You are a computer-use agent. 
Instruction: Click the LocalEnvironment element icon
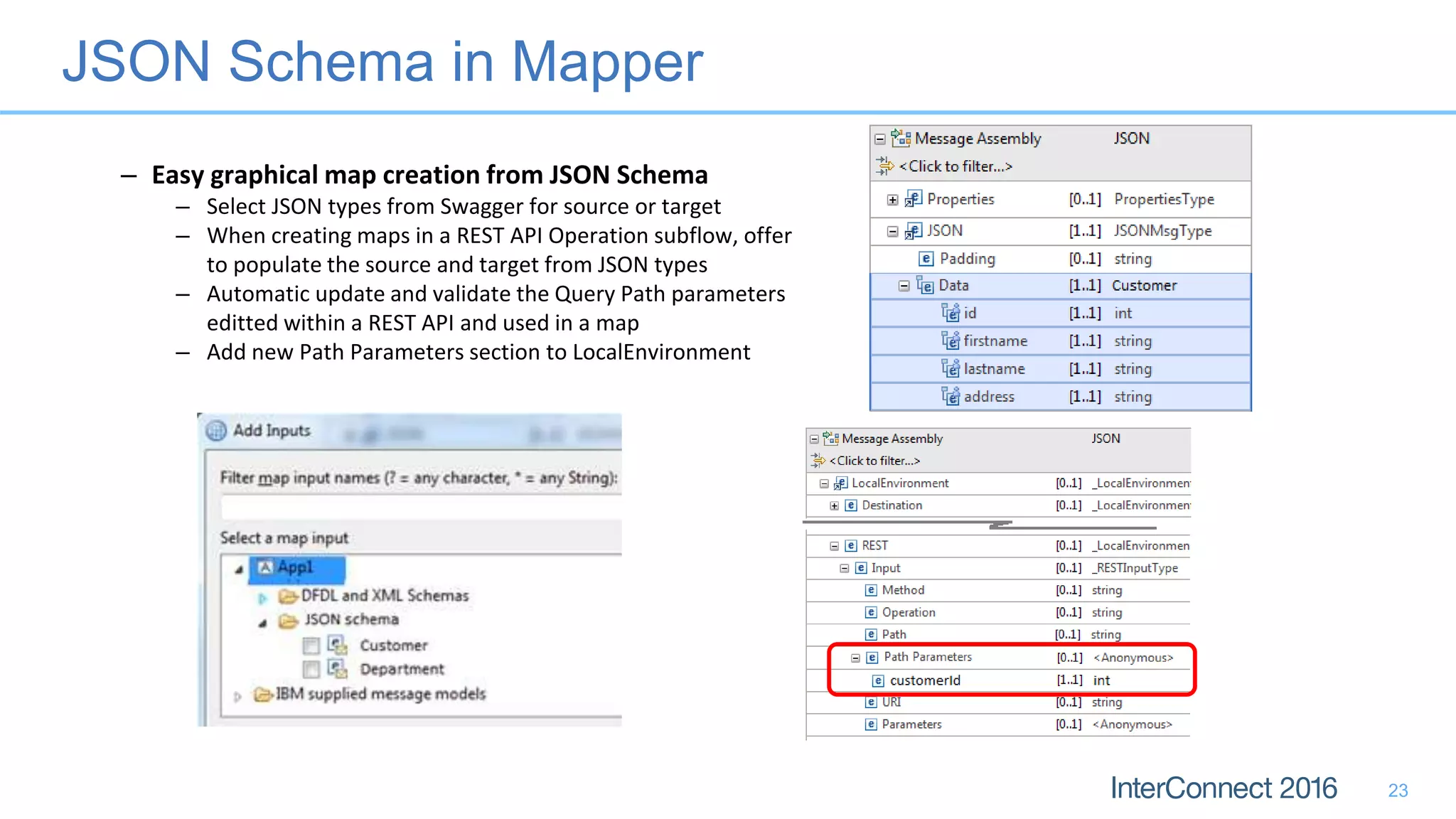pos(840,483)
